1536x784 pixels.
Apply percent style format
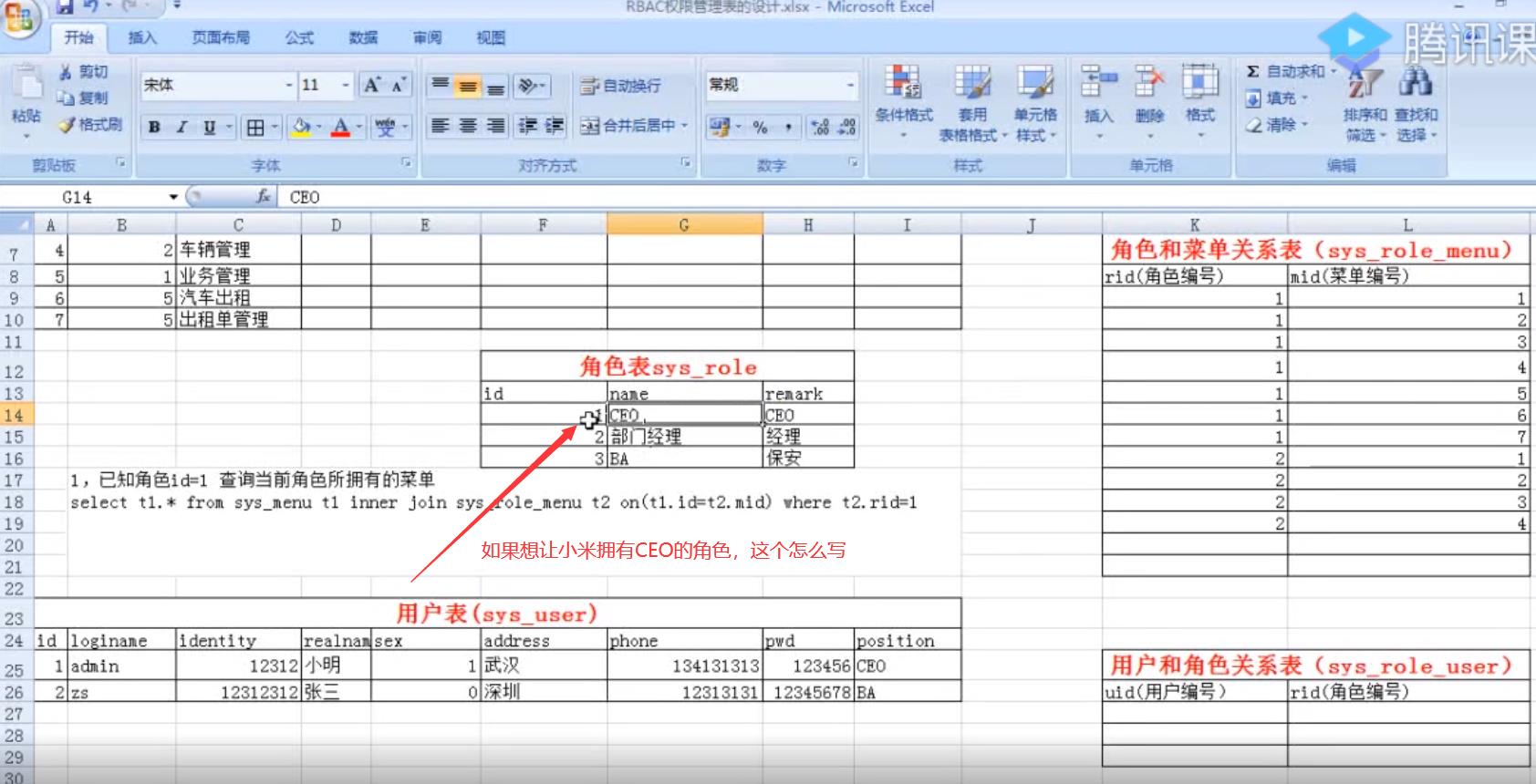click(x=761, y=128)
